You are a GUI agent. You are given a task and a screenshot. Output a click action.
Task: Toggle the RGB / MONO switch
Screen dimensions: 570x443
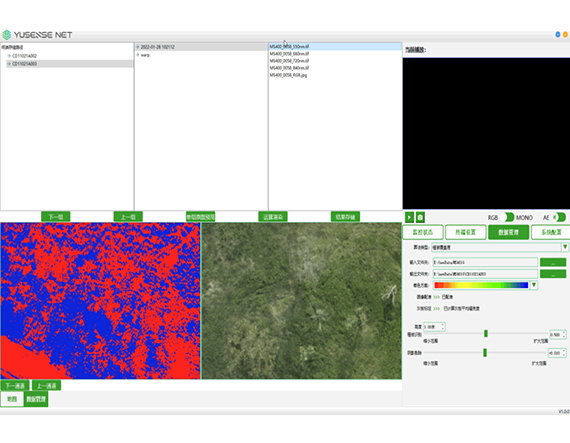[x=507, y=217]
